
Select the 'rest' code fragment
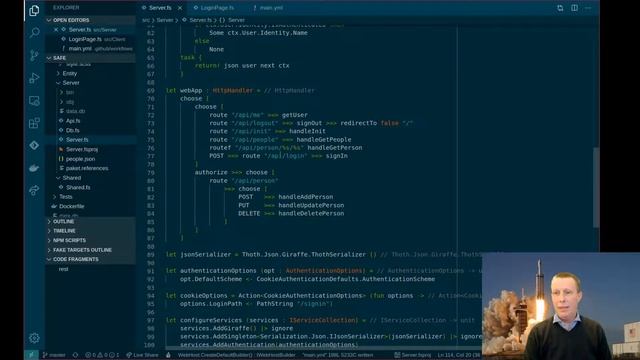click(64, 269)
